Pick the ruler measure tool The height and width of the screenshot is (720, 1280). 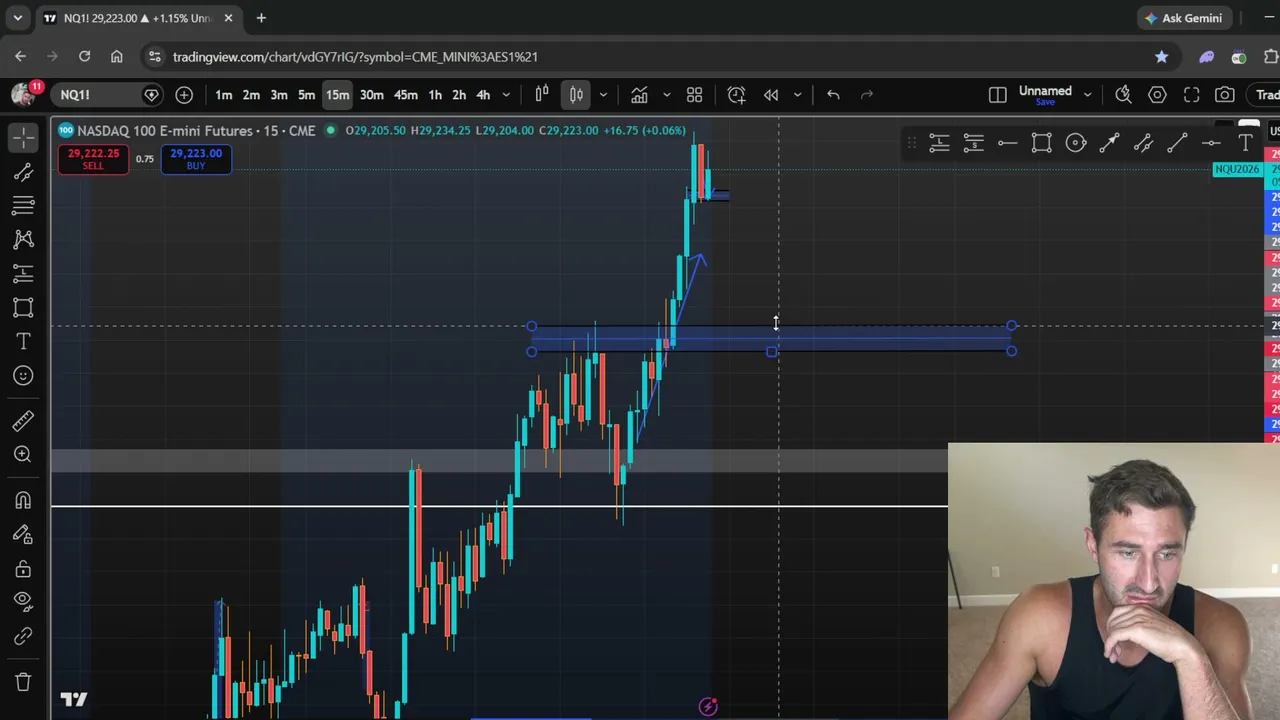coord(23,421)
